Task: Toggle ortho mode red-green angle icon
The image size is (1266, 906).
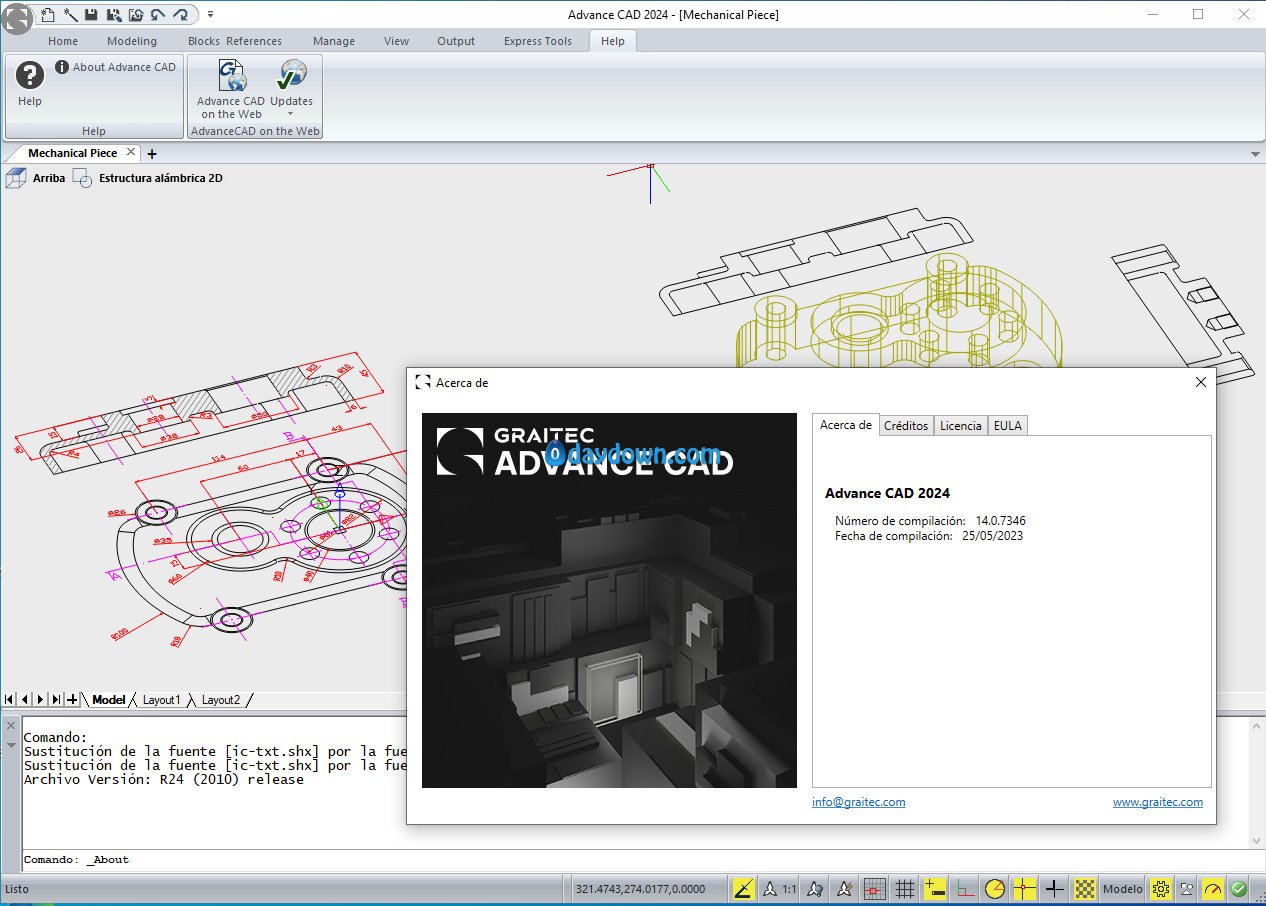Action: (x=965, y=888)
